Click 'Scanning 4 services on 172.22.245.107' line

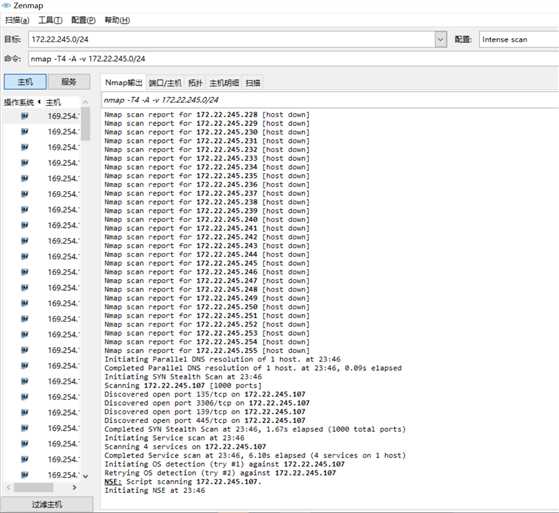pos(185,447)
